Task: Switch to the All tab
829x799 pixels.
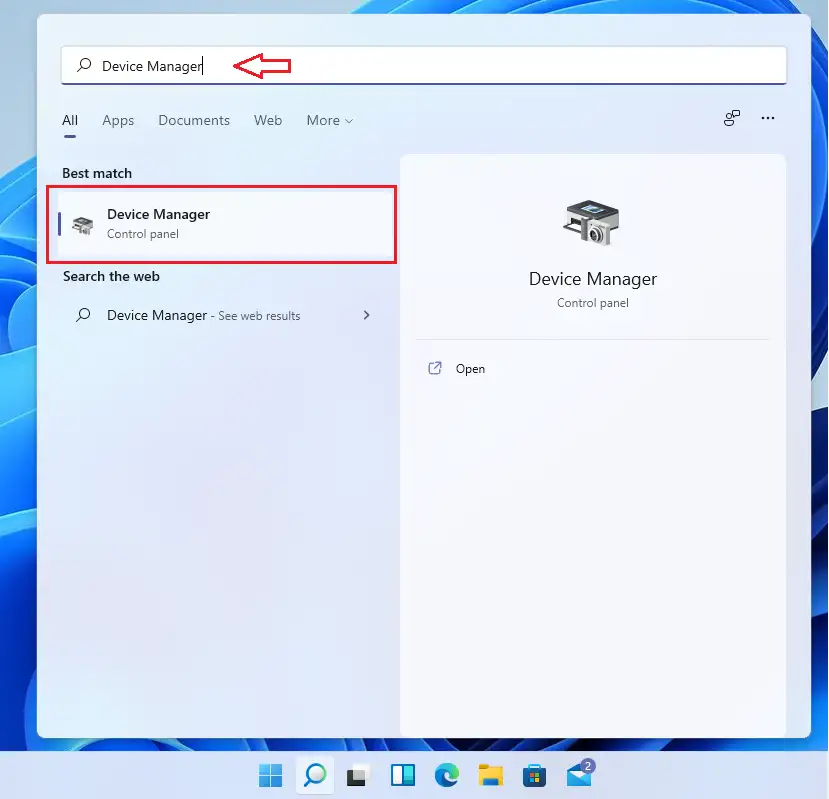Action: tap(70, 120)
